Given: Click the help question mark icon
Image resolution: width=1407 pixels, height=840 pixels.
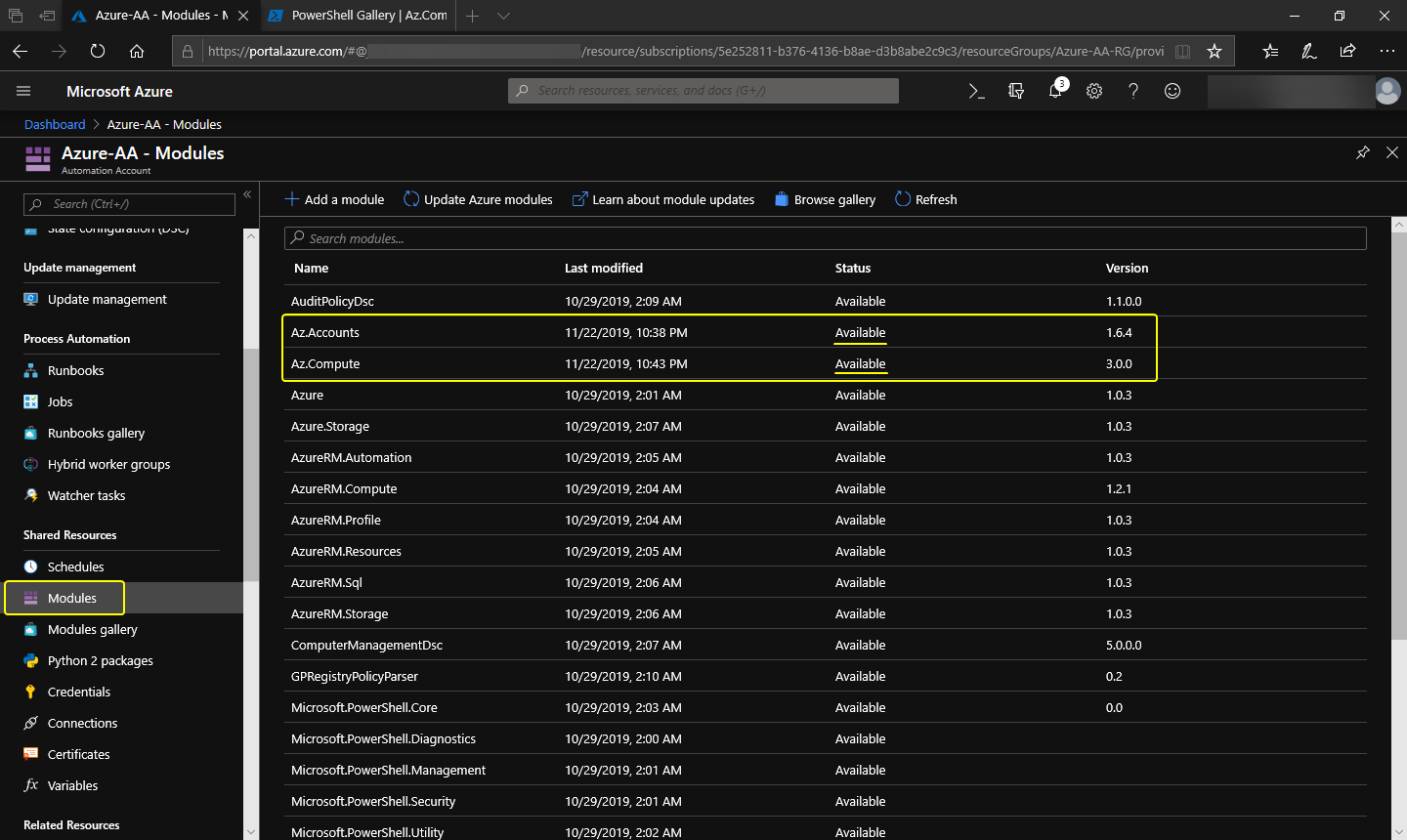Looking at the screenshot, I should [x=1133, y=91].
